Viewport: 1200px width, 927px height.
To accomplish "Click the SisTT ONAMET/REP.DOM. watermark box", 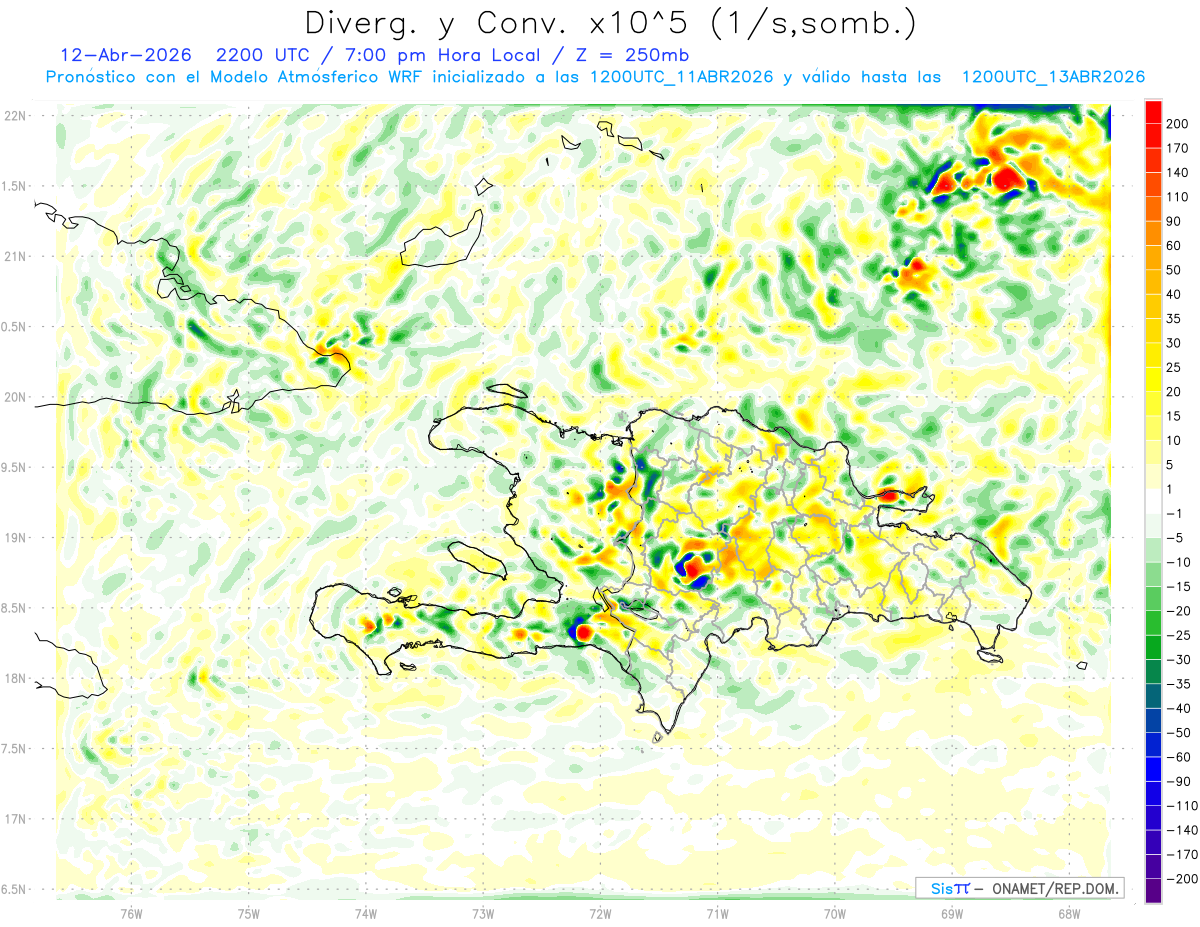I will coord(1019,888).
